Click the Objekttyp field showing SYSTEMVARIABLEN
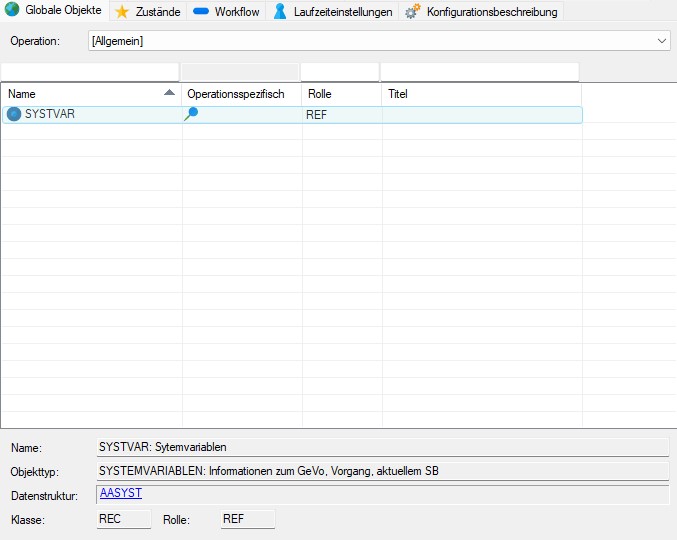The width and height of the screenshot is (677, 540). (x=382, y=470)
